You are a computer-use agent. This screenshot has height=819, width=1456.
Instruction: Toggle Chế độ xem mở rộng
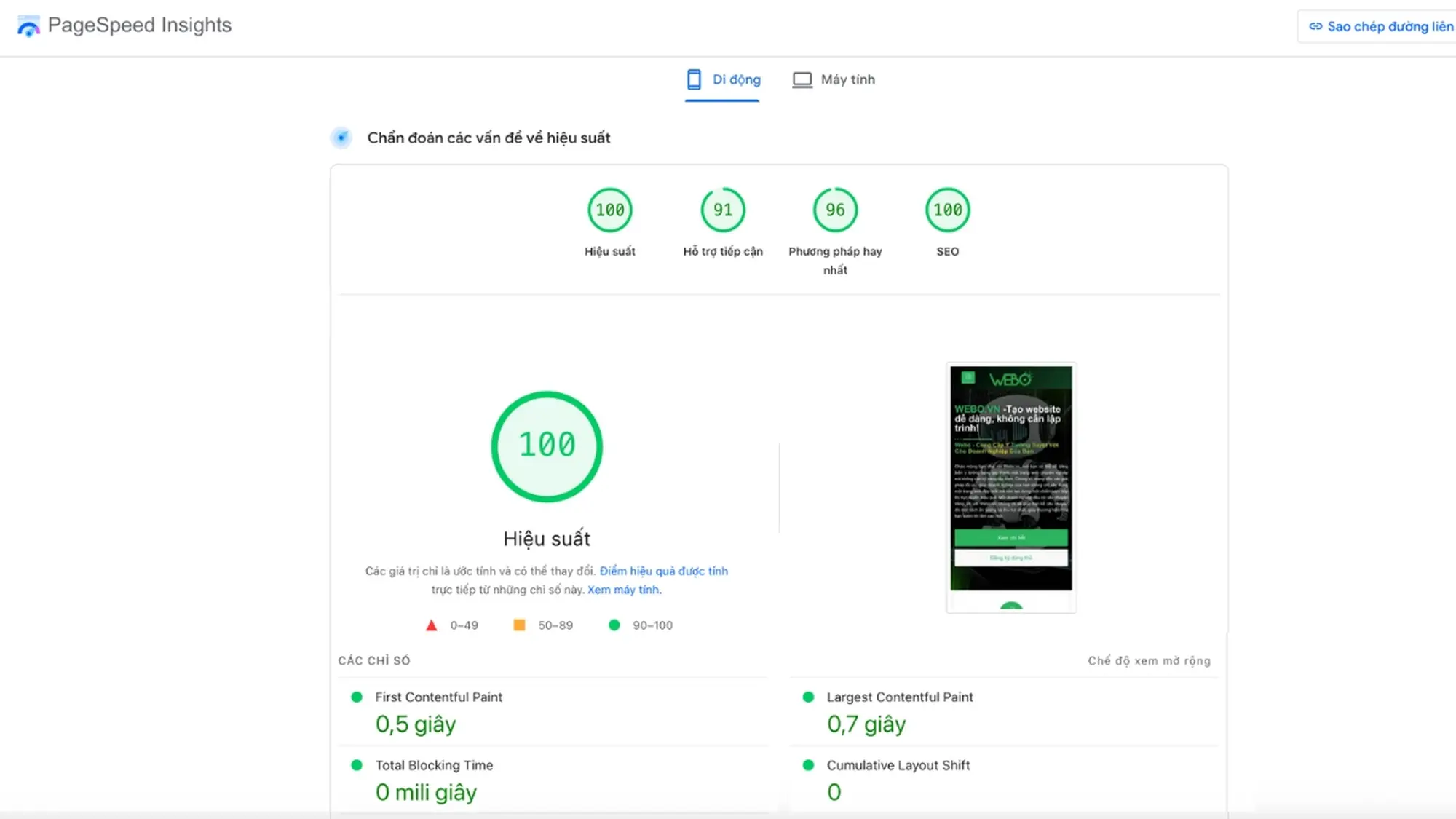click(1149, 661)
